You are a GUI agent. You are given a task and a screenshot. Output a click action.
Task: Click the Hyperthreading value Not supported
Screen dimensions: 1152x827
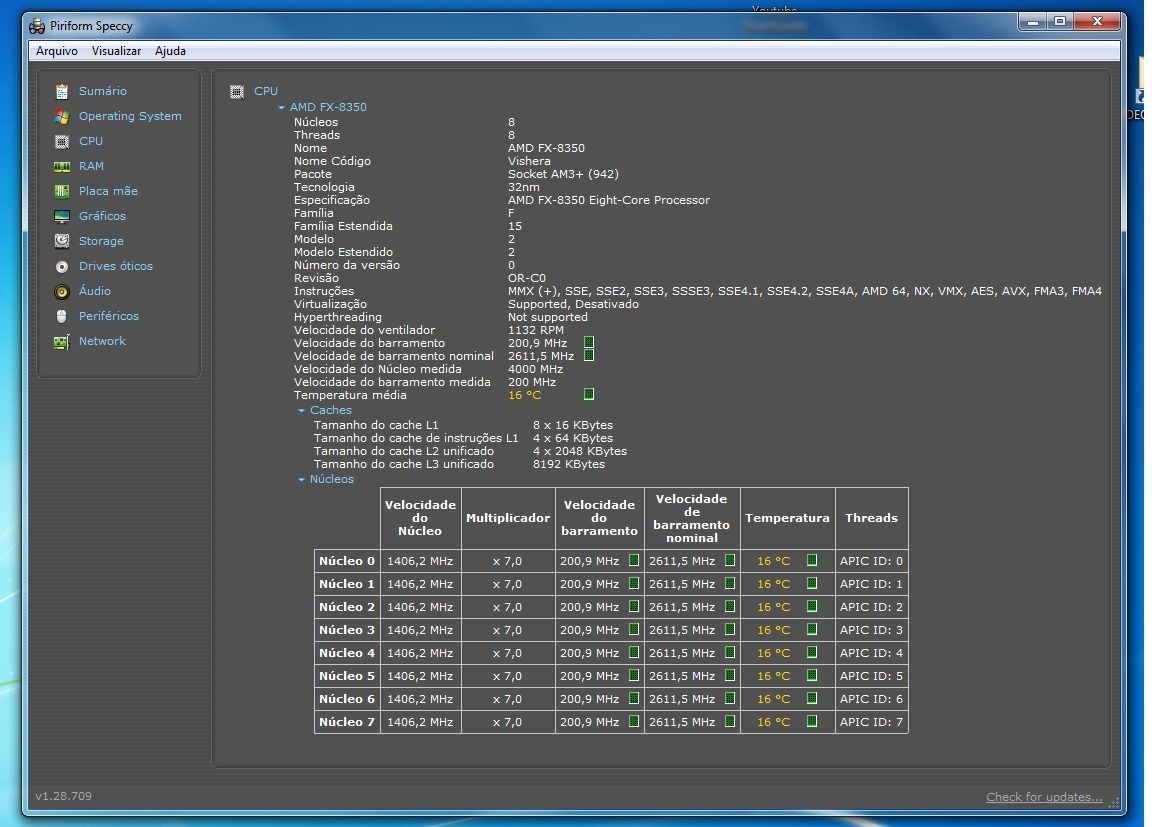coord(548,317)
